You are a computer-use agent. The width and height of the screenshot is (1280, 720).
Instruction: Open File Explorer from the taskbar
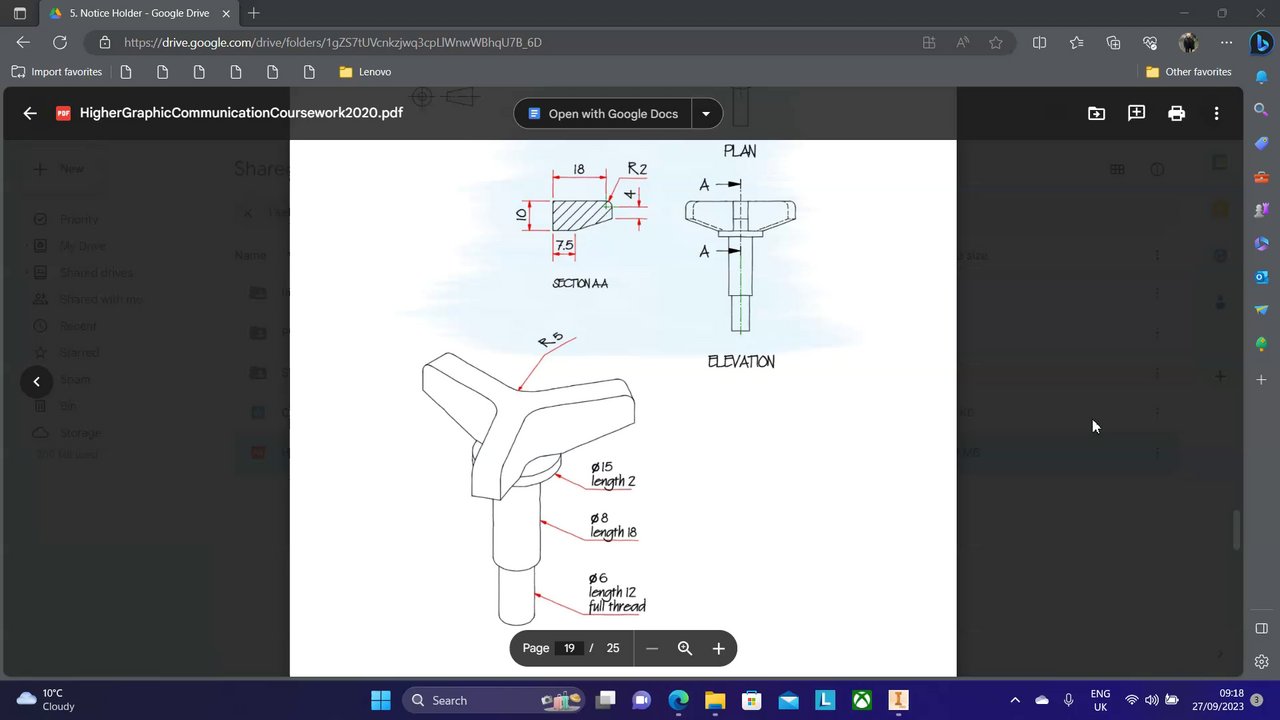click(715, 700)
